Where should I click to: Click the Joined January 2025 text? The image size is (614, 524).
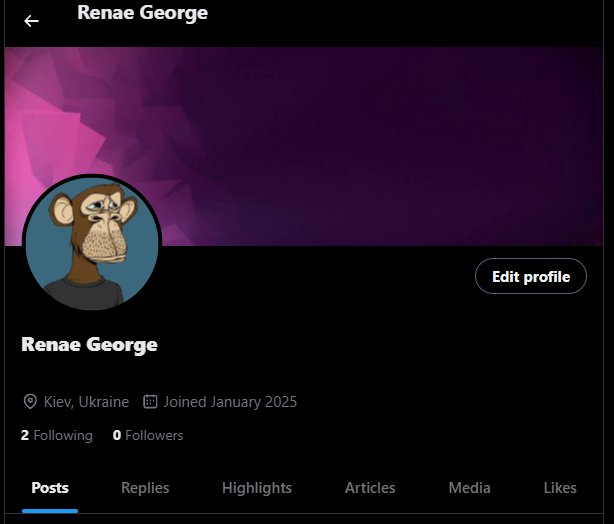tap(230, 402)
